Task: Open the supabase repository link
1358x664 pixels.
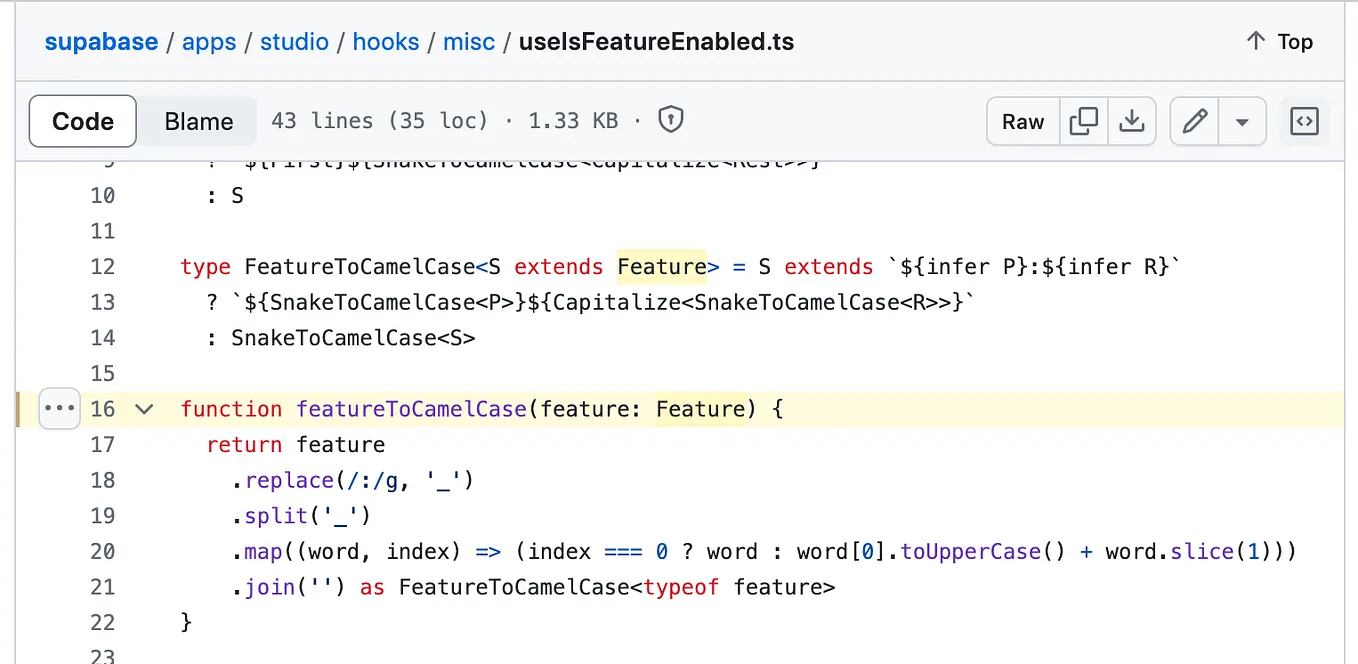Action: 101,41
